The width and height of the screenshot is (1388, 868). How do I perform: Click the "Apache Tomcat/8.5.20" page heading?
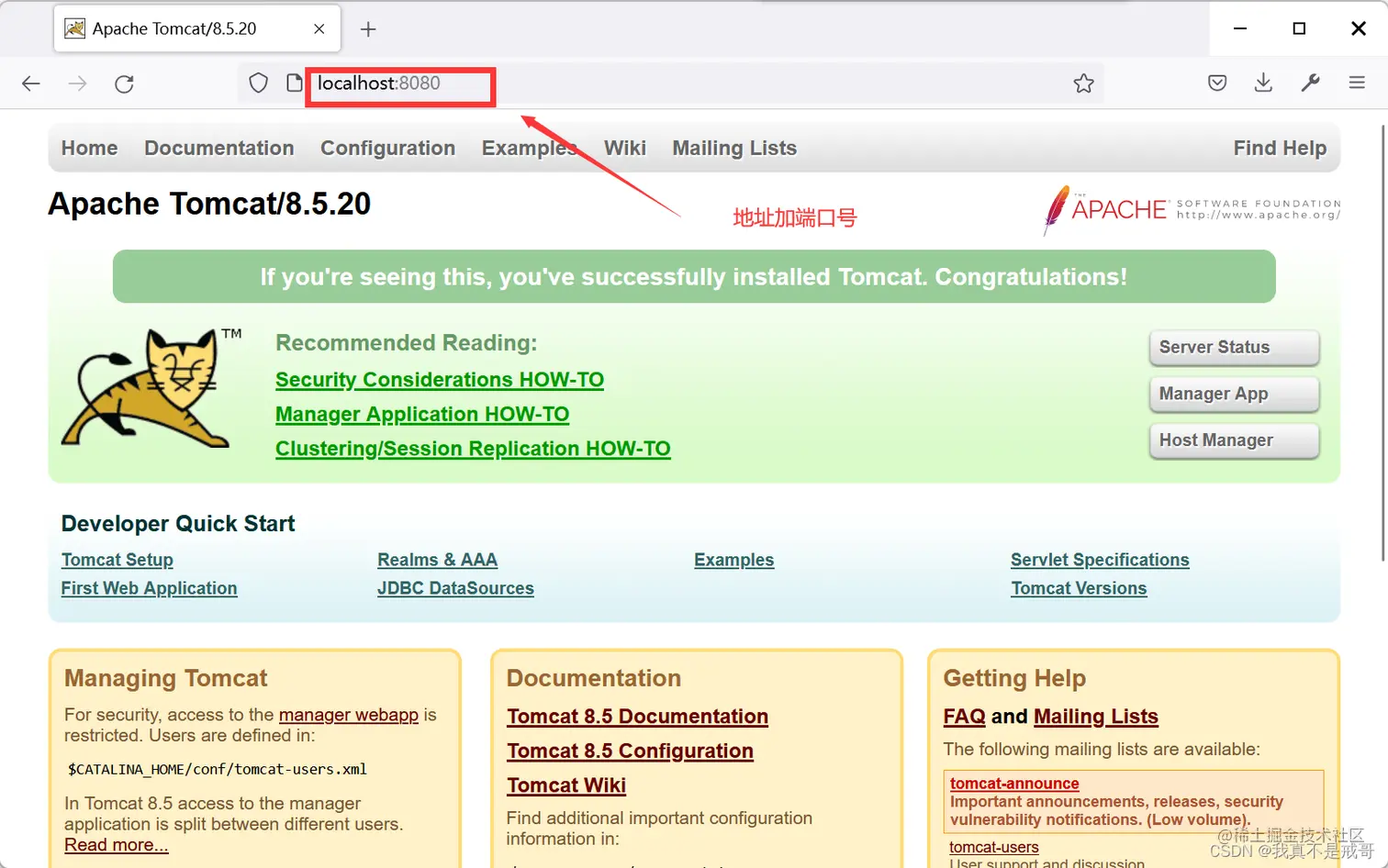click(209, 204)
